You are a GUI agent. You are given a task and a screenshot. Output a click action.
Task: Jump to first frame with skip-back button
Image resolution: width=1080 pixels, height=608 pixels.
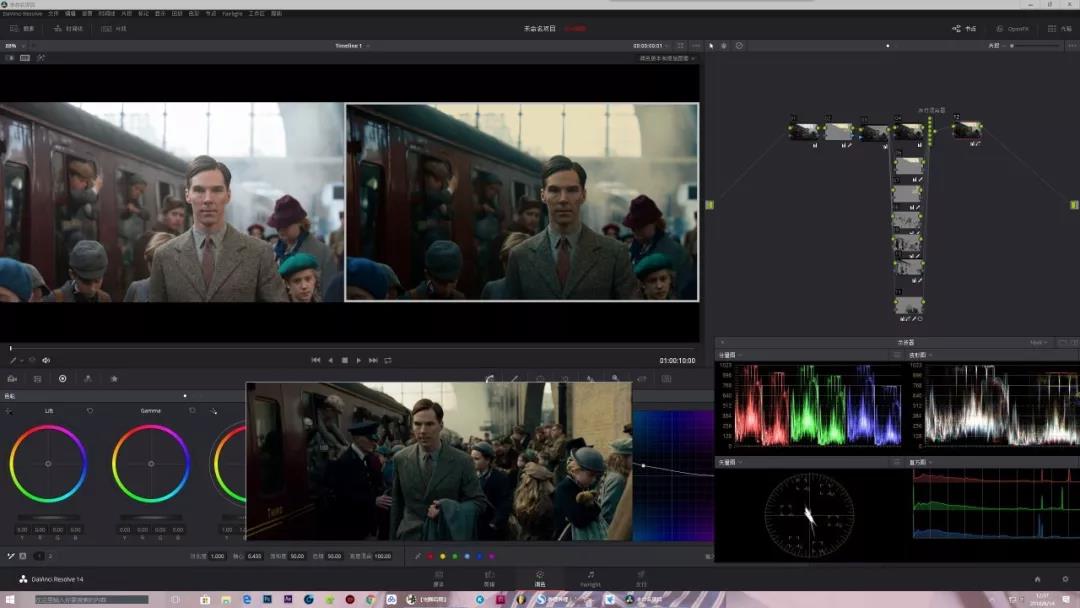(316, 360)
